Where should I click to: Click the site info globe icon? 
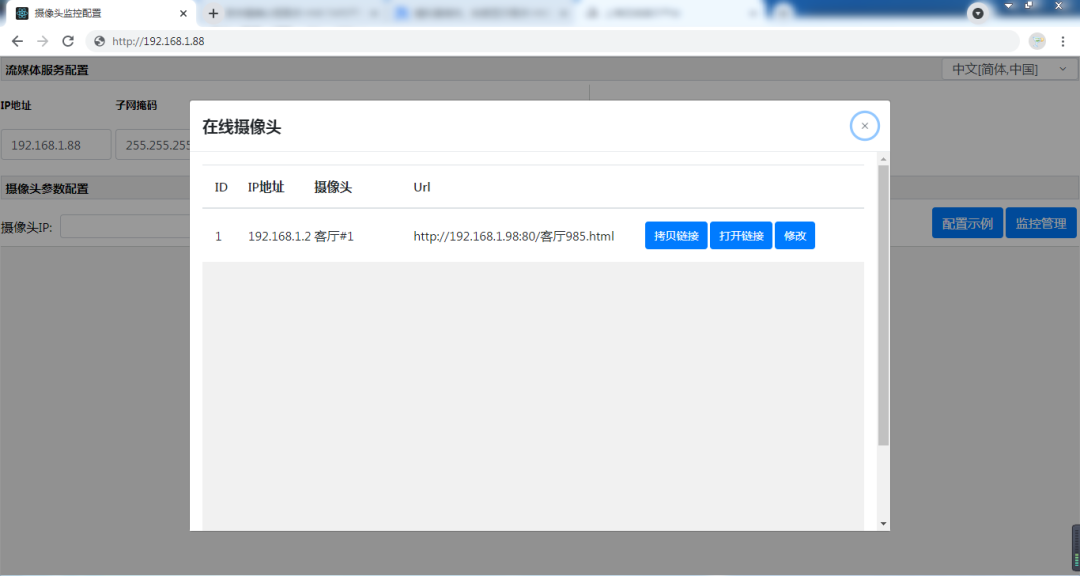(99, 41)
